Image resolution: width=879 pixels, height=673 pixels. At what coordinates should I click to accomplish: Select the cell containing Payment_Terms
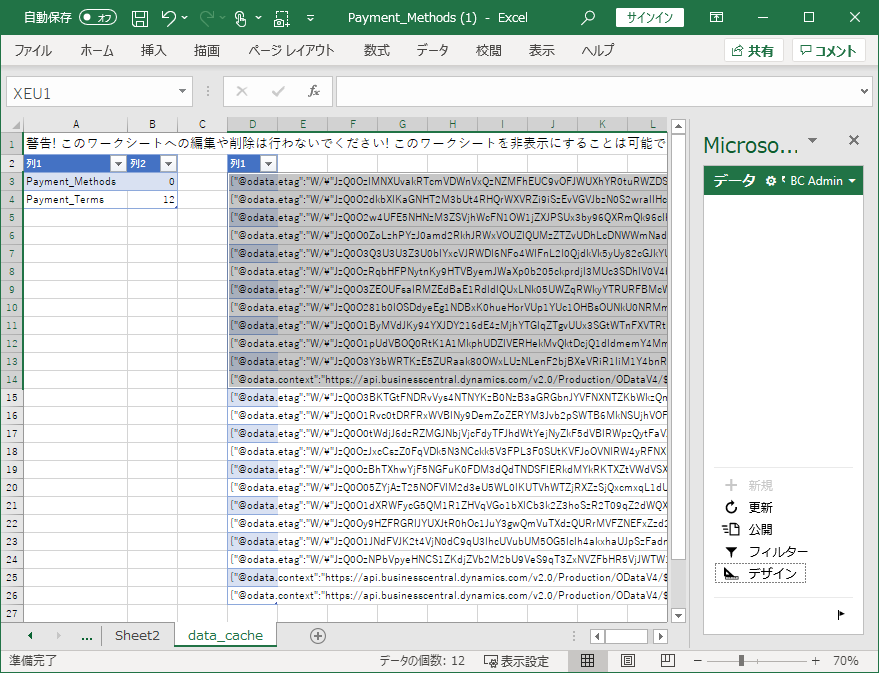[x=75, y=199]
